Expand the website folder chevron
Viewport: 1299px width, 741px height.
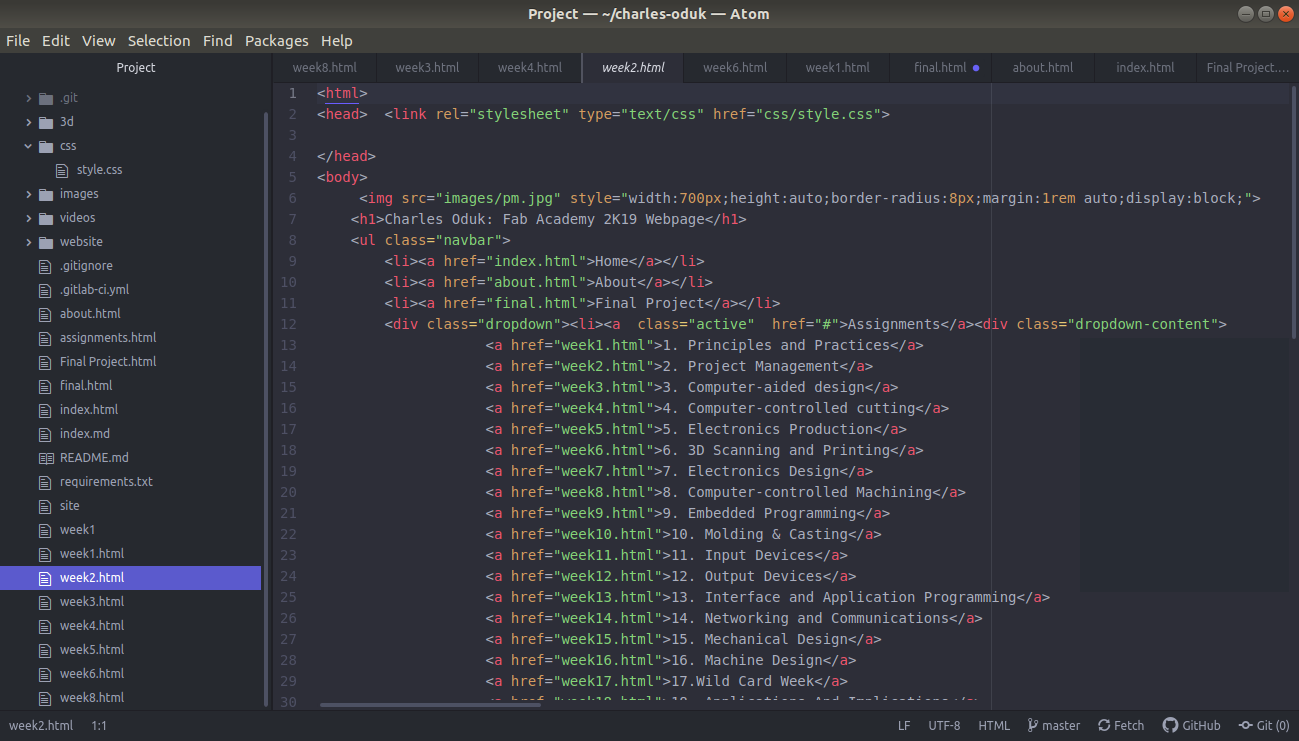point(29,242)
